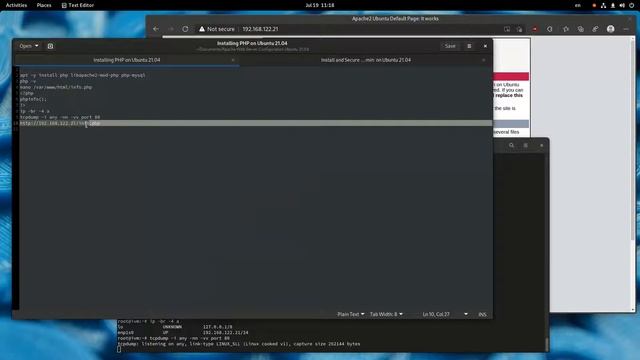
Task: Reload the Apache2 default page
Action: click(185, 29)
